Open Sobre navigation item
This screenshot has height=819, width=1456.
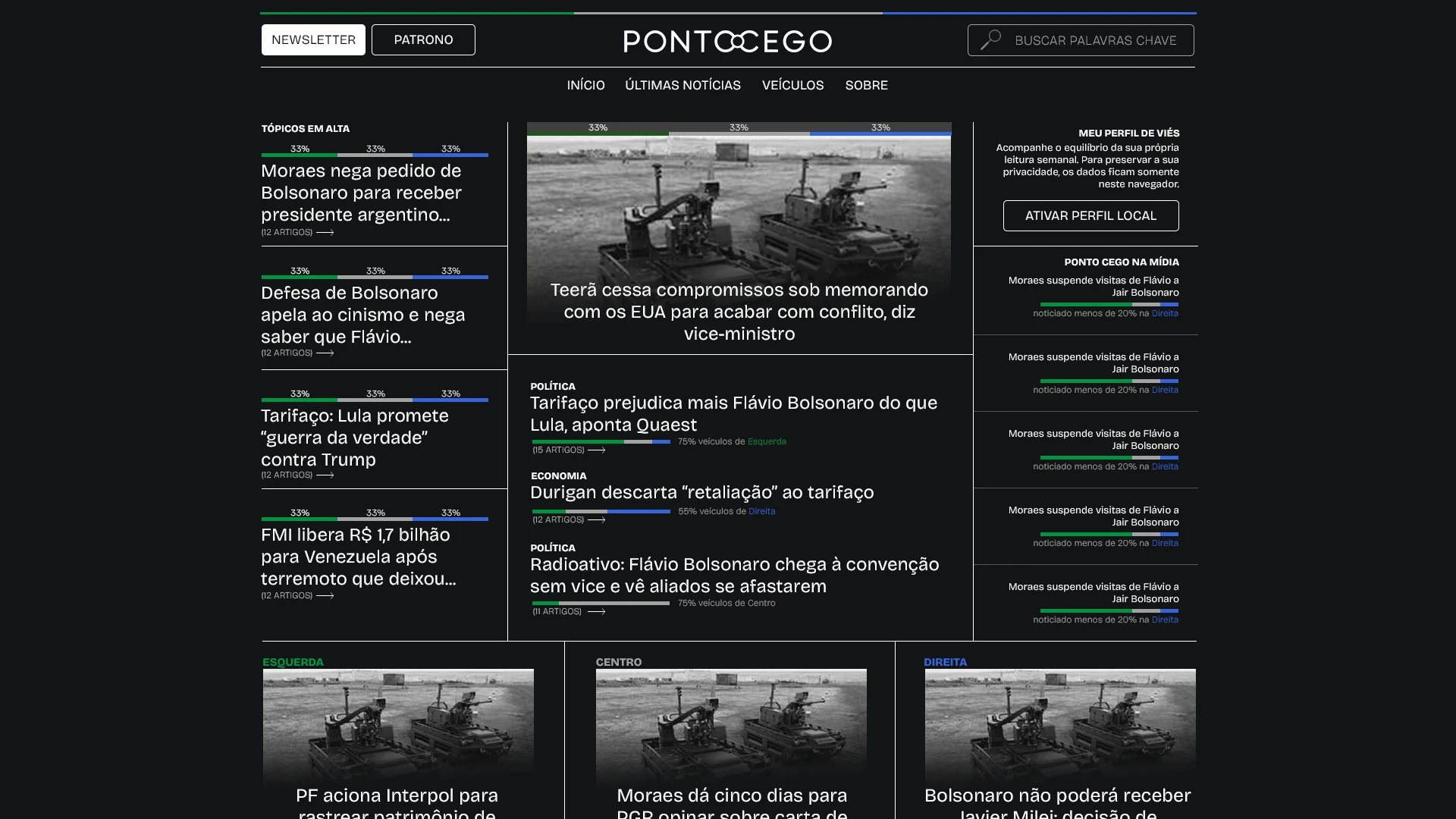click(x=867, y=86)
